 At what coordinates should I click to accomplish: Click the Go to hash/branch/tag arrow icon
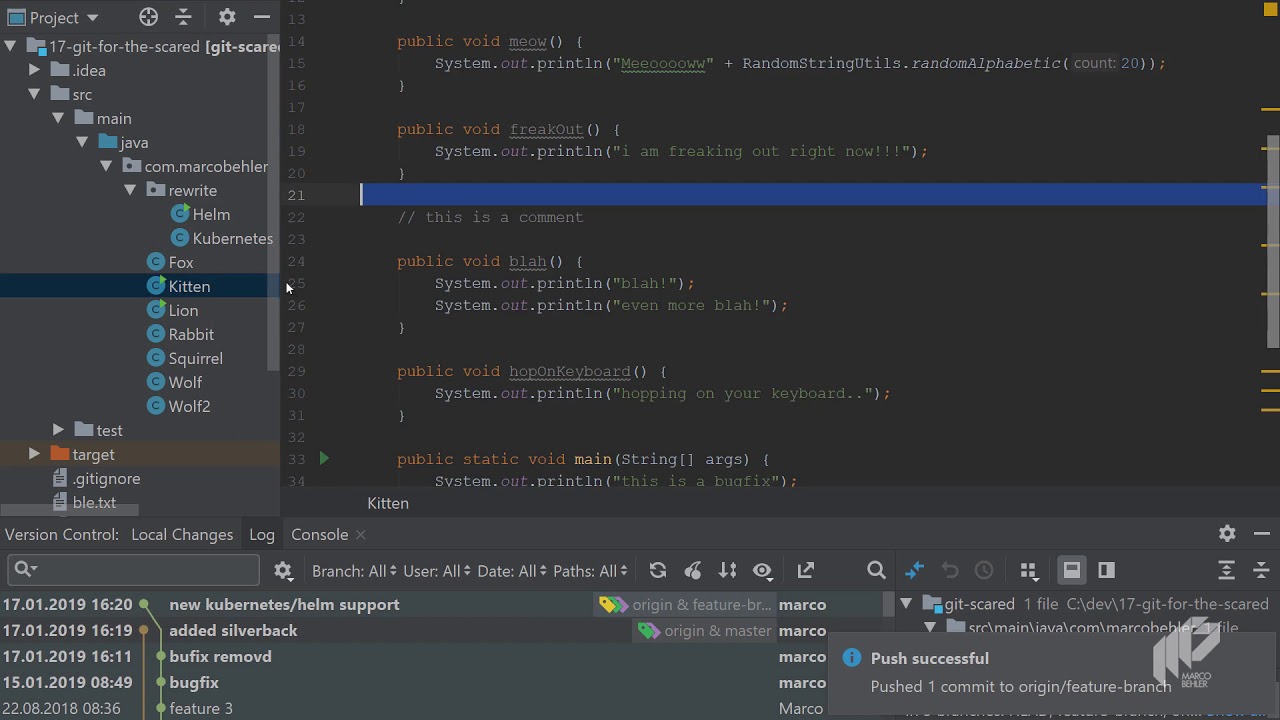pos(806,570)
